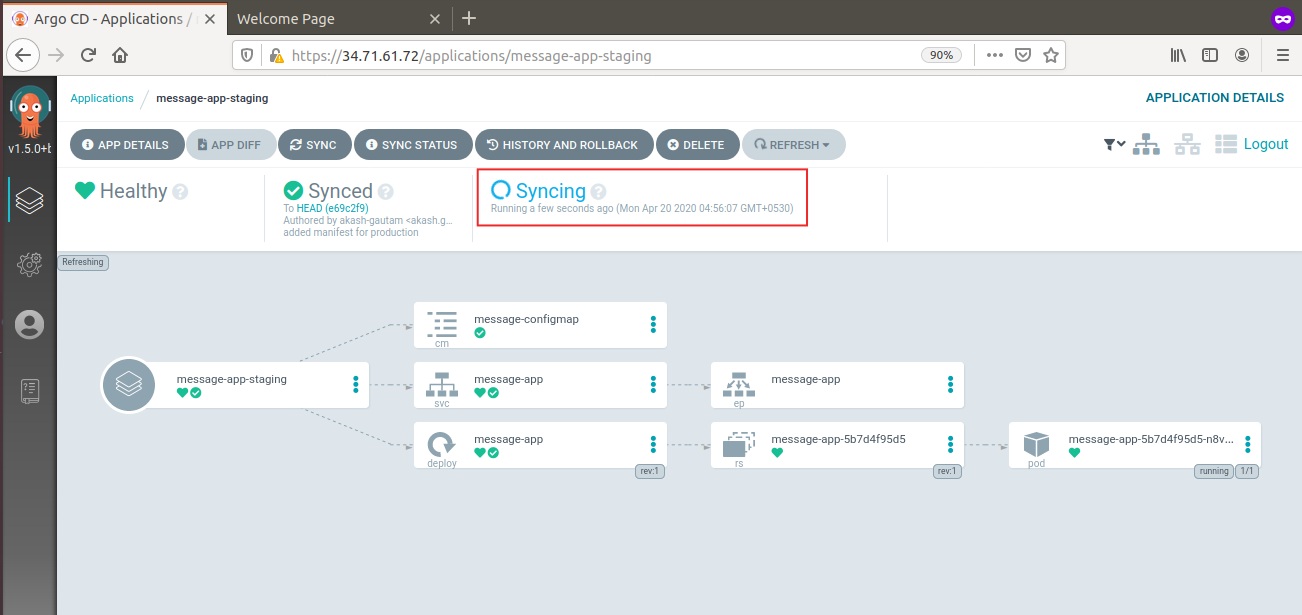Open browser library icon
Screen dimensions: 1302x615
point(1178,56)
